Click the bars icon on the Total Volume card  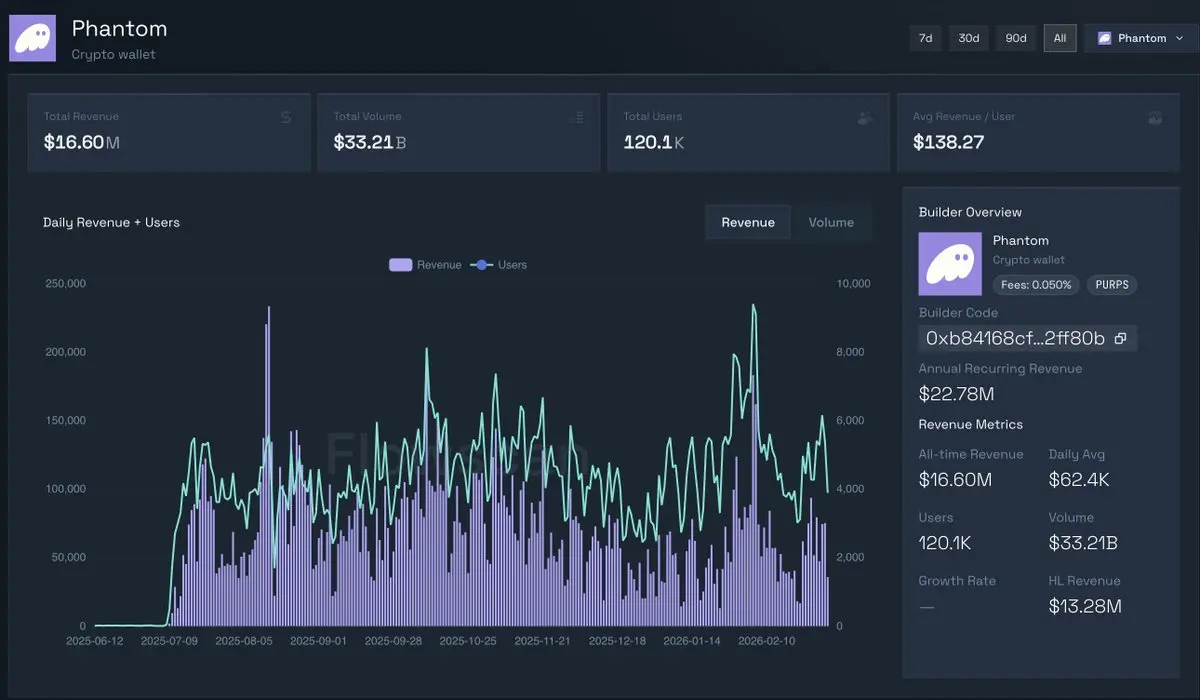pos(576,118)
